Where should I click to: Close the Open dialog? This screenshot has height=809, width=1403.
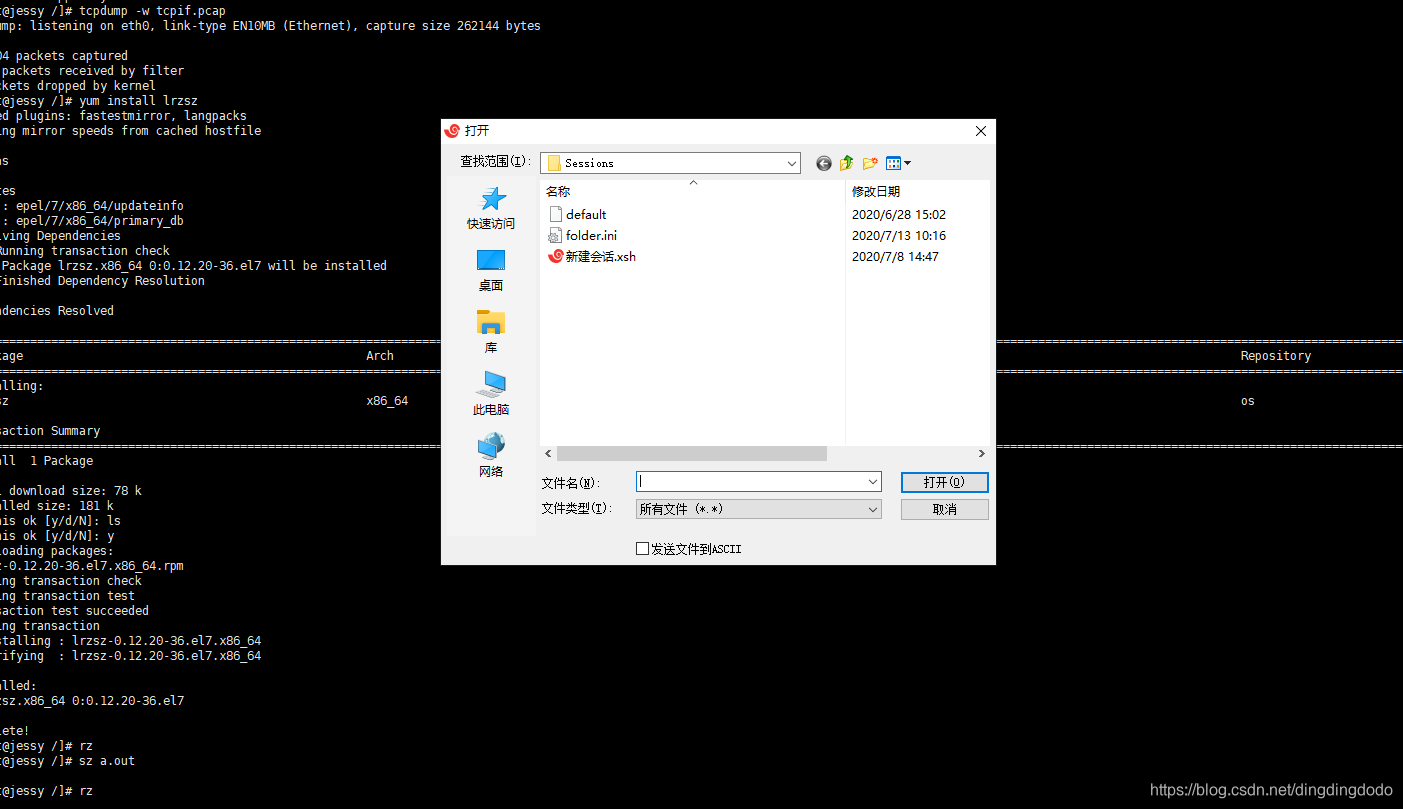pos(980,131)
